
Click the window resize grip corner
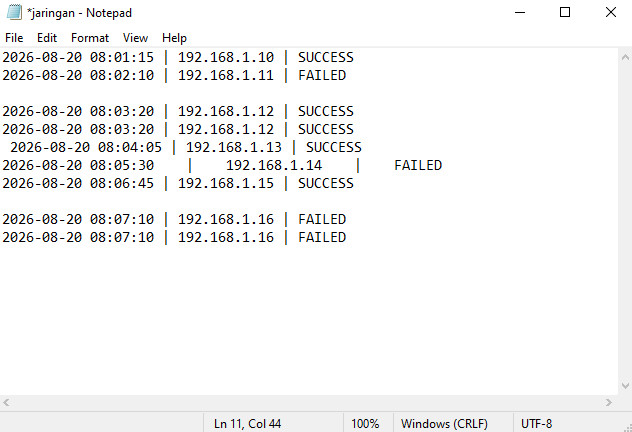click(627, 427)
